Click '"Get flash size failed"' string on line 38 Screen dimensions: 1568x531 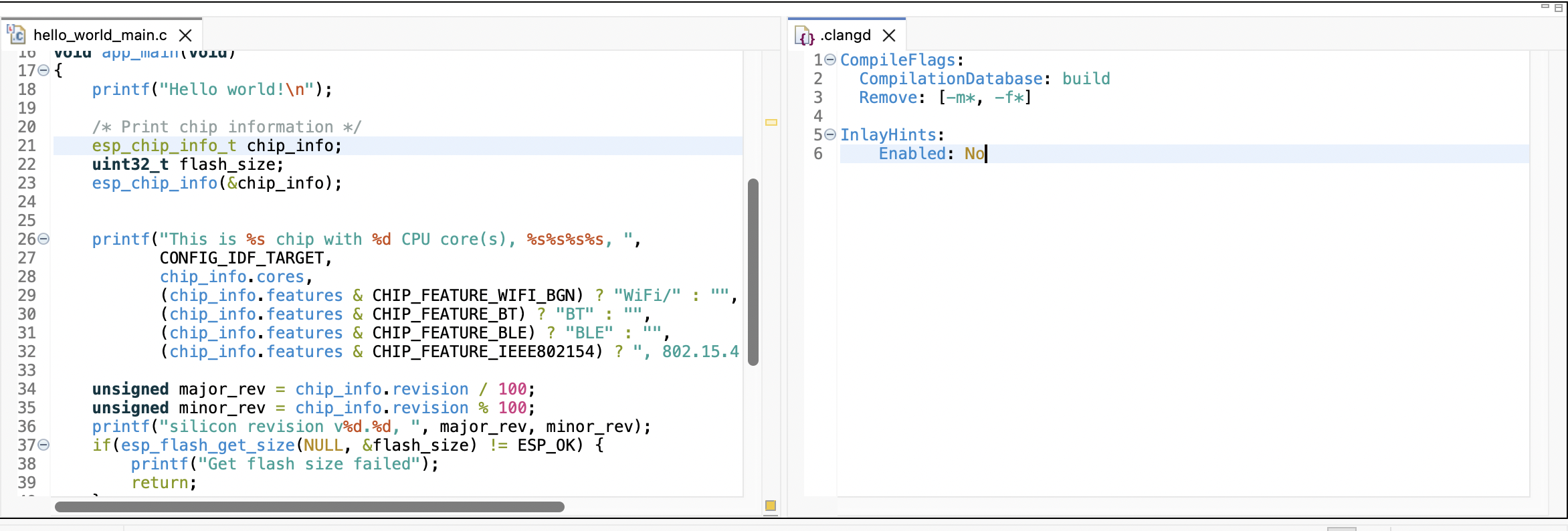(309, 464)
